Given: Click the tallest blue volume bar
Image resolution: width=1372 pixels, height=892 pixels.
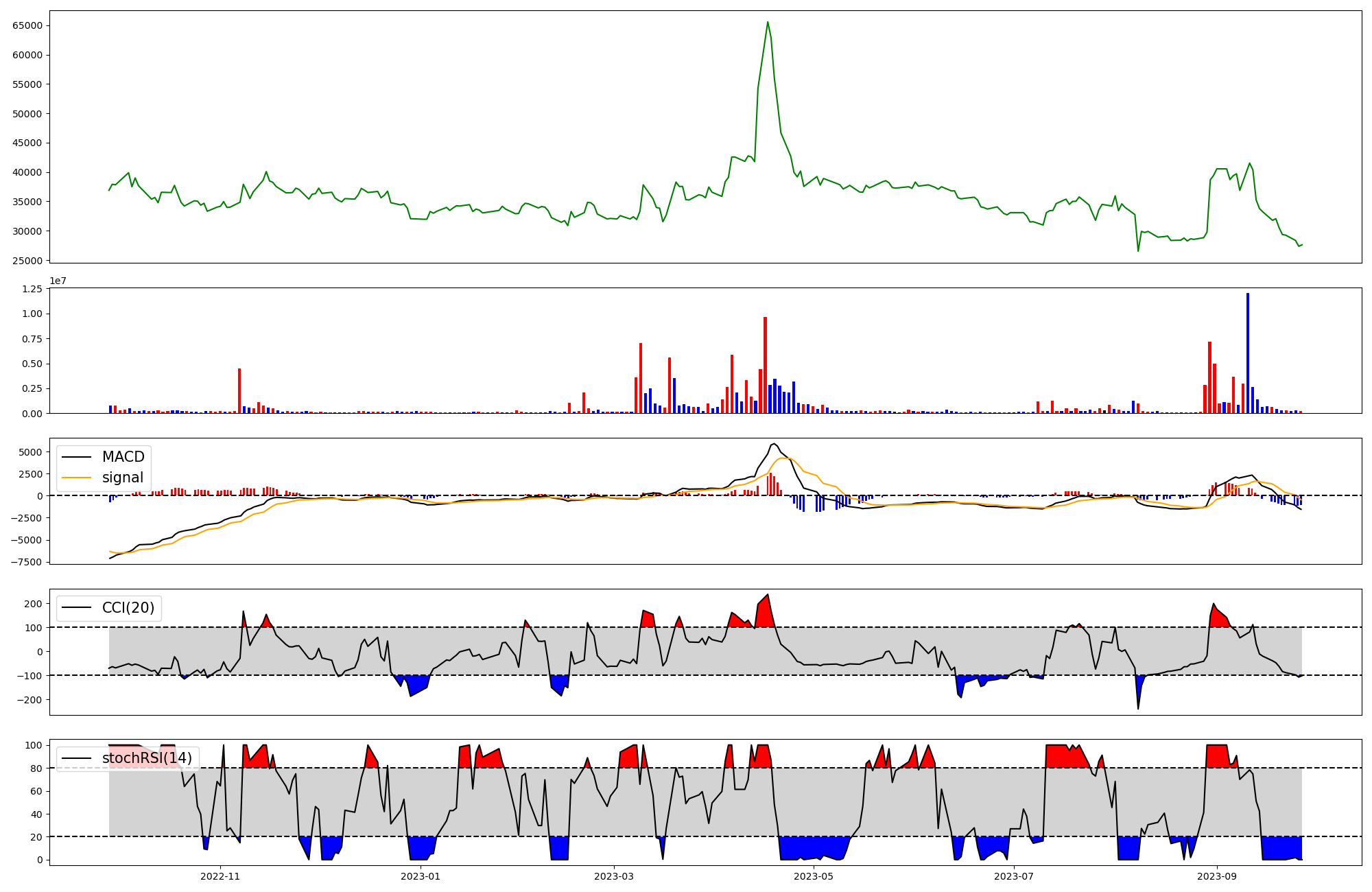Looking at the screenshot, I should (1248, 353).
